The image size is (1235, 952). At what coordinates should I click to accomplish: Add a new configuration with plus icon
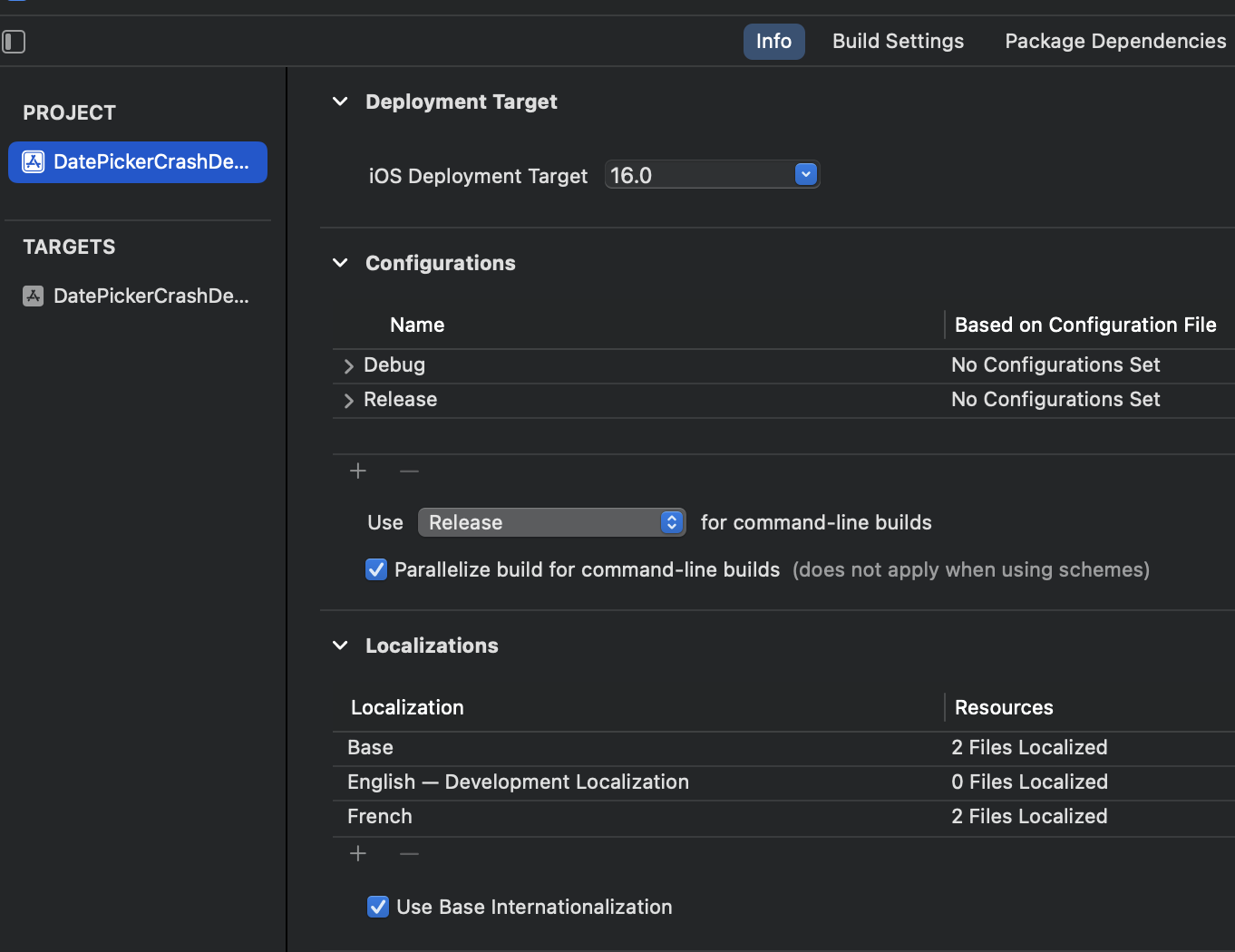pyautogui.click(x=358, y=471)
